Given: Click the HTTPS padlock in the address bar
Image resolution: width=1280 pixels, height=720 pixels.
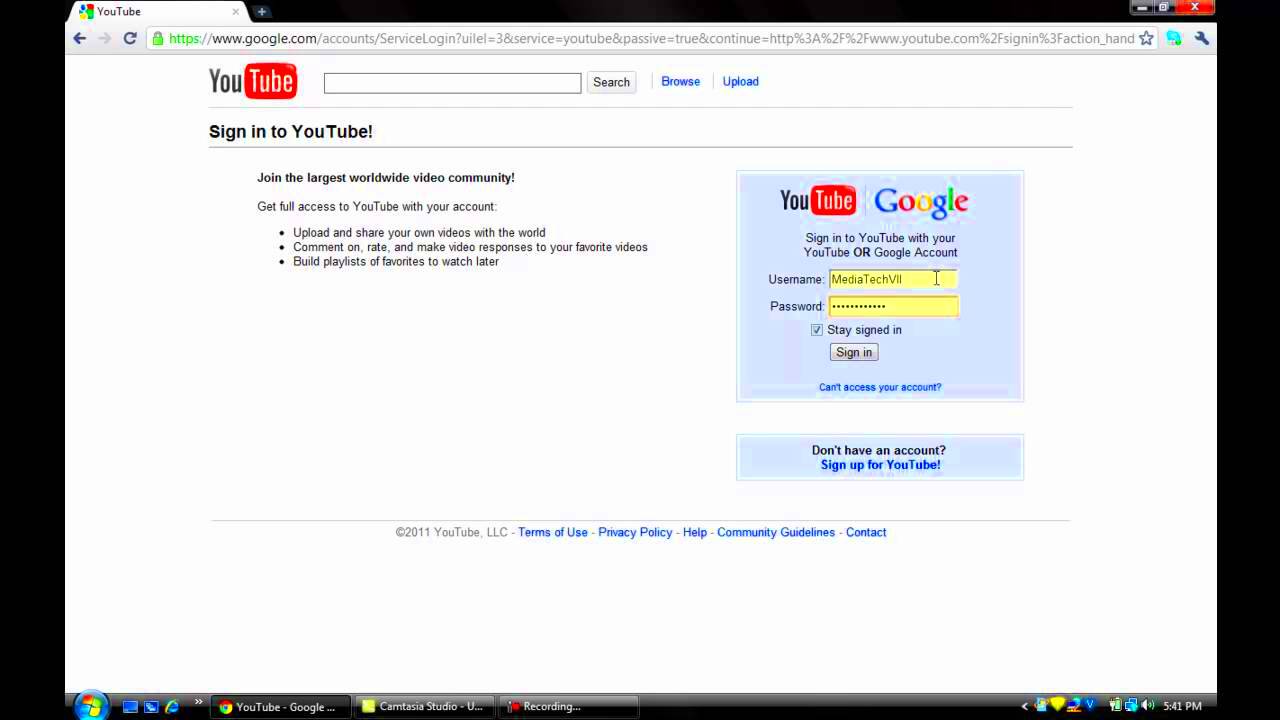Looking at the screenshot, I should (157, 38).
